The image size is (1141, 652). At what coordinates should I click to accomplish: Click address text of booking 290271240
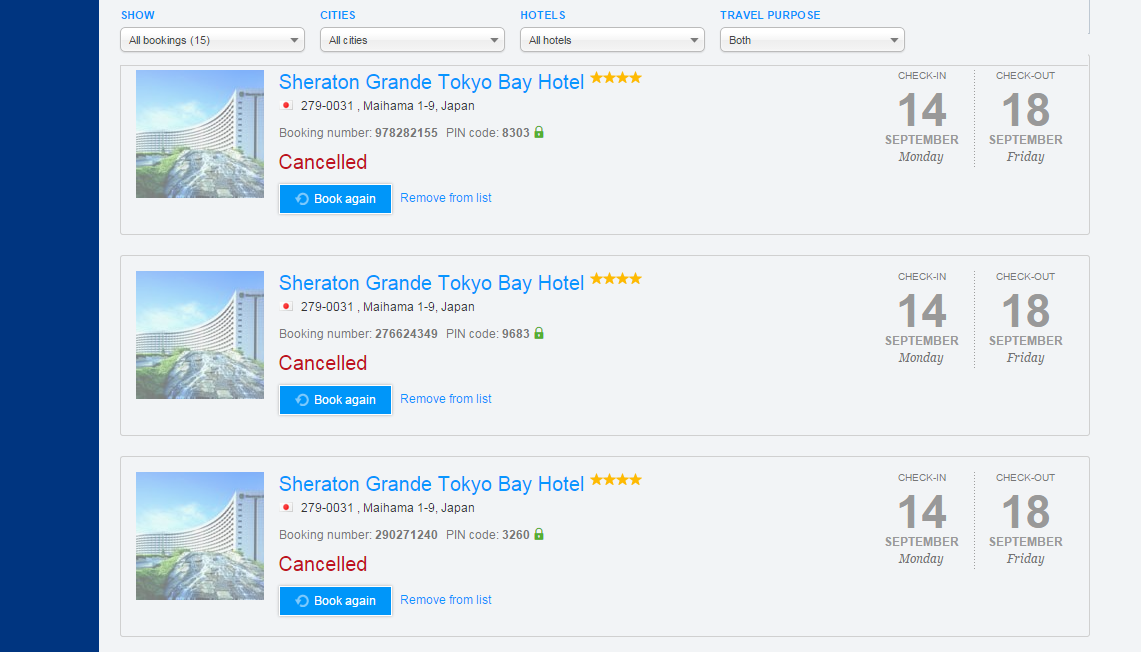point(388,507)
